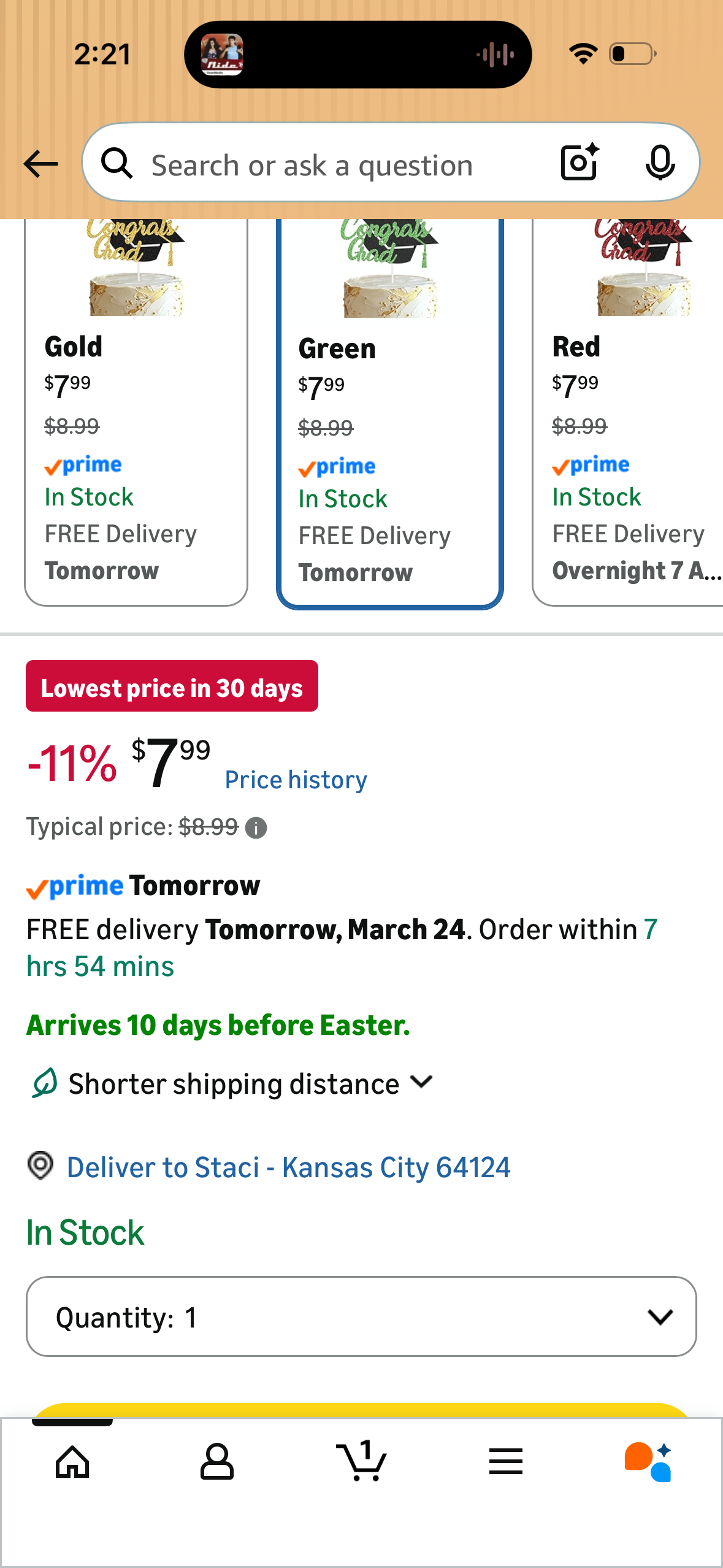Screen dimensions: 723x1568
Task: Select the Red color option
Action: click(x=628, y=412)
